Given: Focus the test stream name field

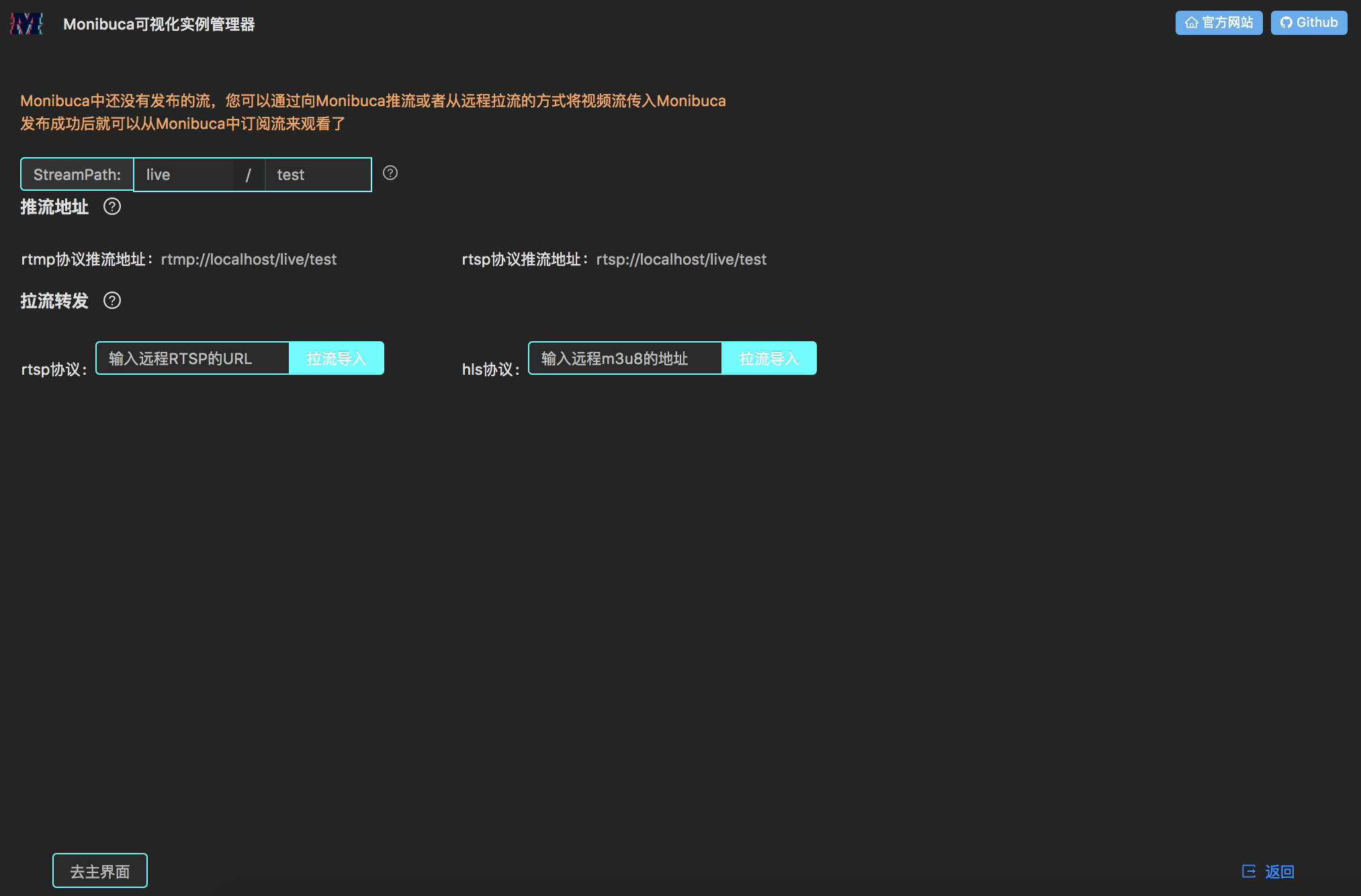Looking at the screenshot, I should pos(318,175).
